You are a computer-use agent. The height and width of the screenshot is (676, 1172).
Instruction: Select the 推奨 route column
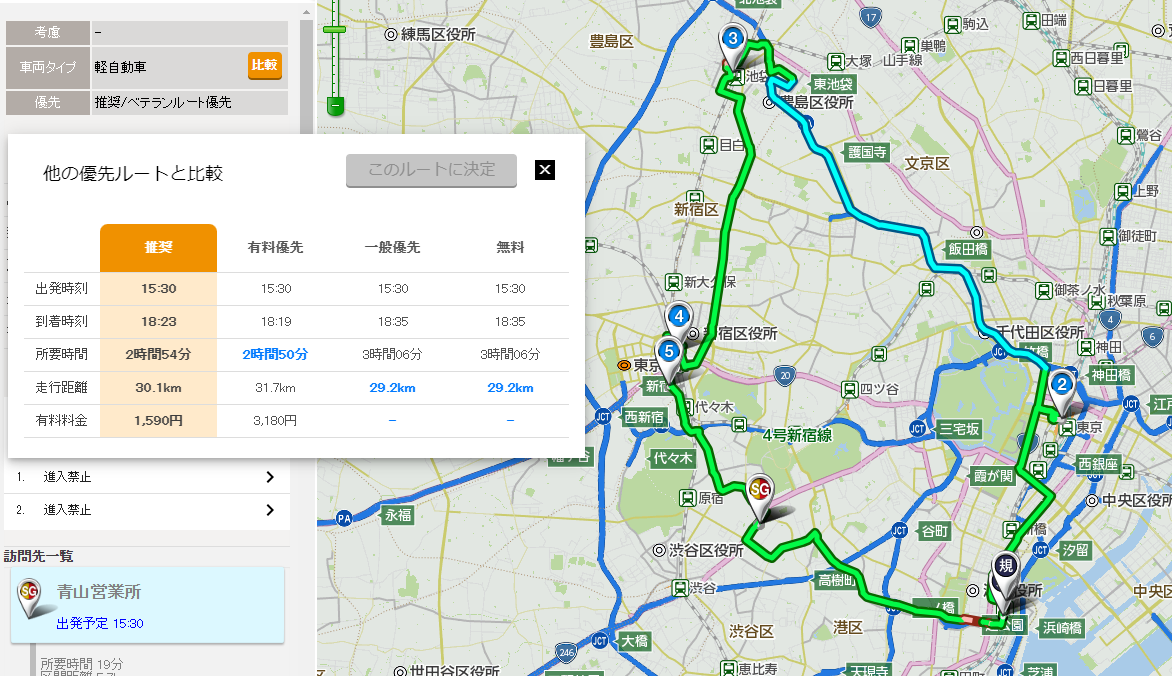click(x=158, y=248)
